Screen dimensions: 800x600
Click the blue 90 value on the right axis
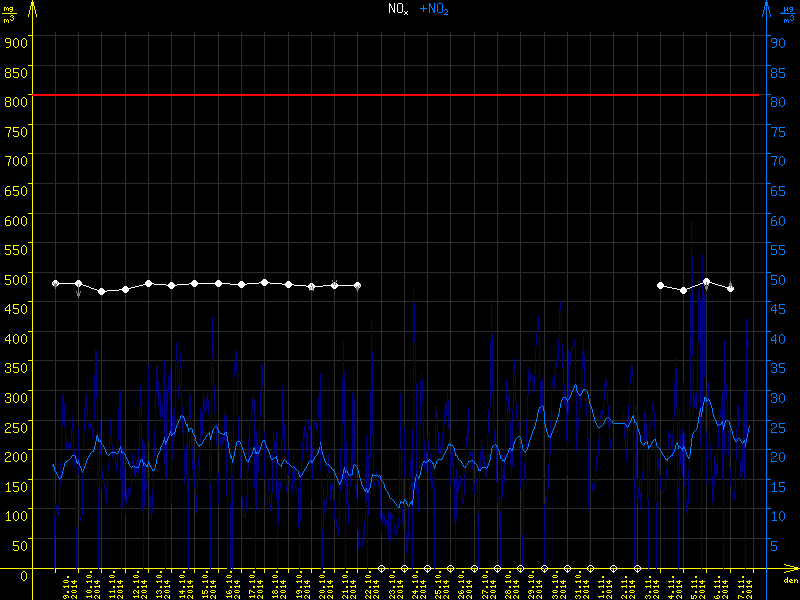(x=774, y=42)
